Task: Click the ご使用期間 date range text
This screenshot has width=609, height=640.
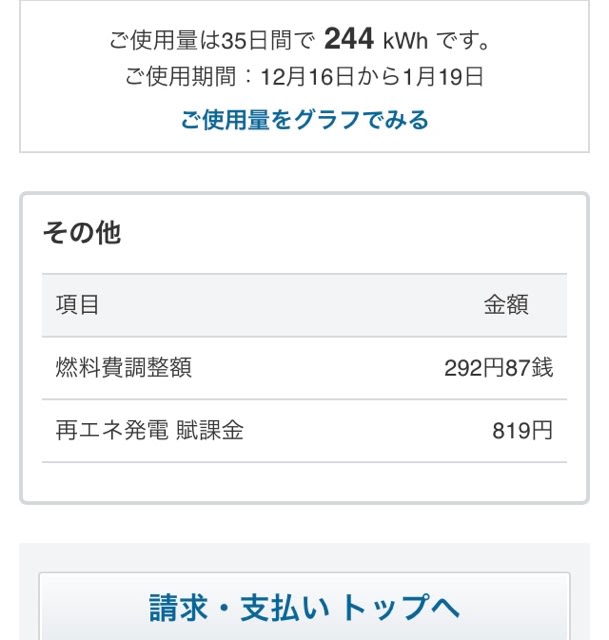Action: [x=304, y=76]
